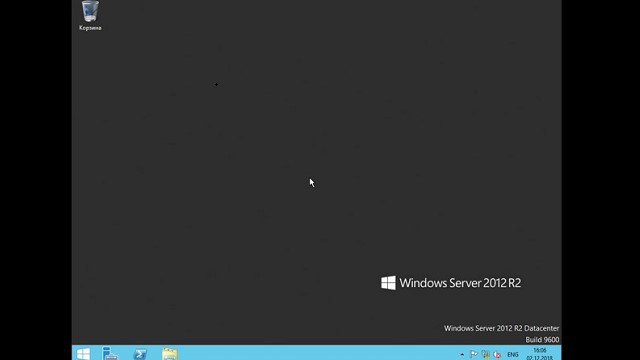Viewport: 640px width, 360px height.
Task: Launch Windows PowerShell from the taskbar
Action: tap(140, 353)
